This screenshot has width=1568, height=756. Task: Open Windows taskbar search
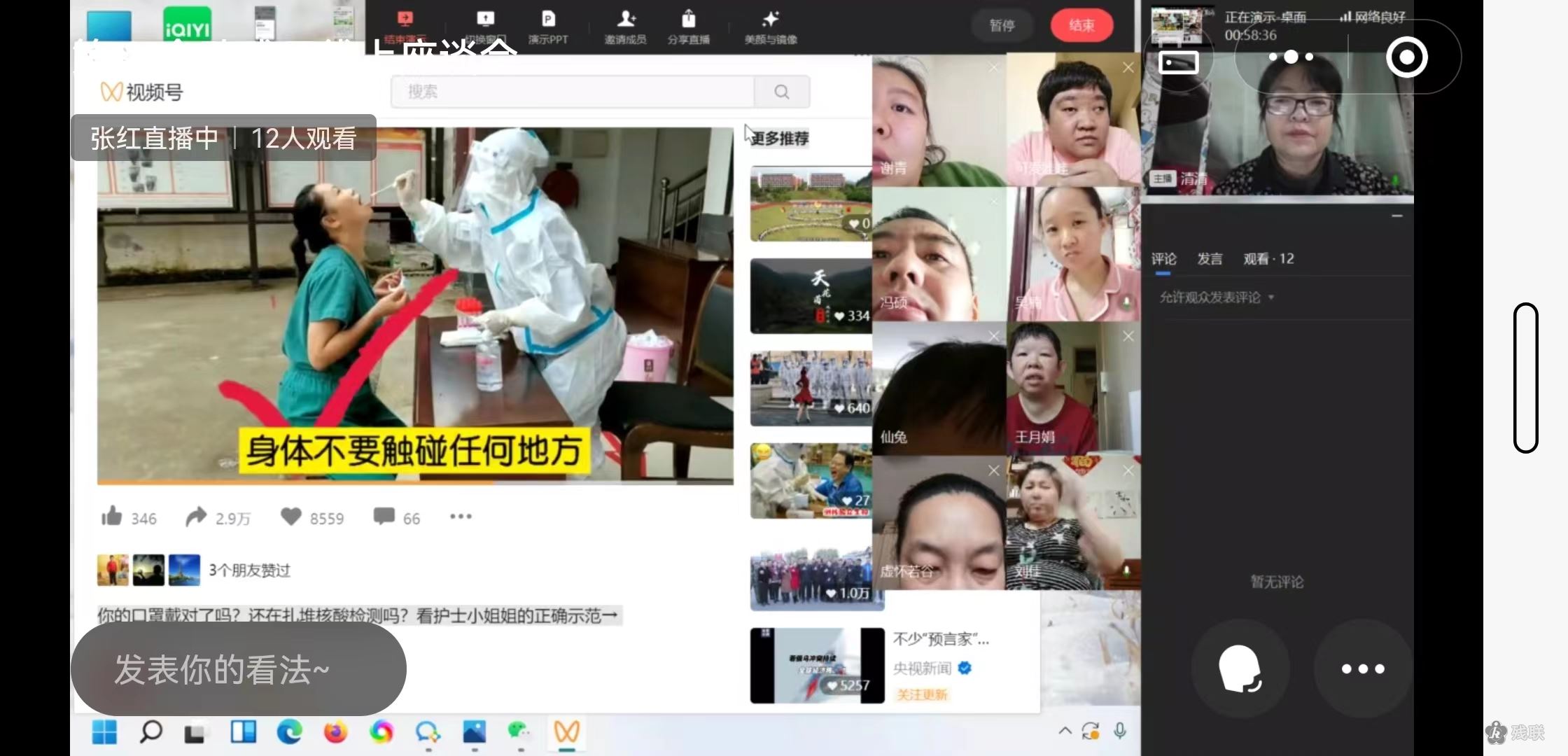point(150,732)
